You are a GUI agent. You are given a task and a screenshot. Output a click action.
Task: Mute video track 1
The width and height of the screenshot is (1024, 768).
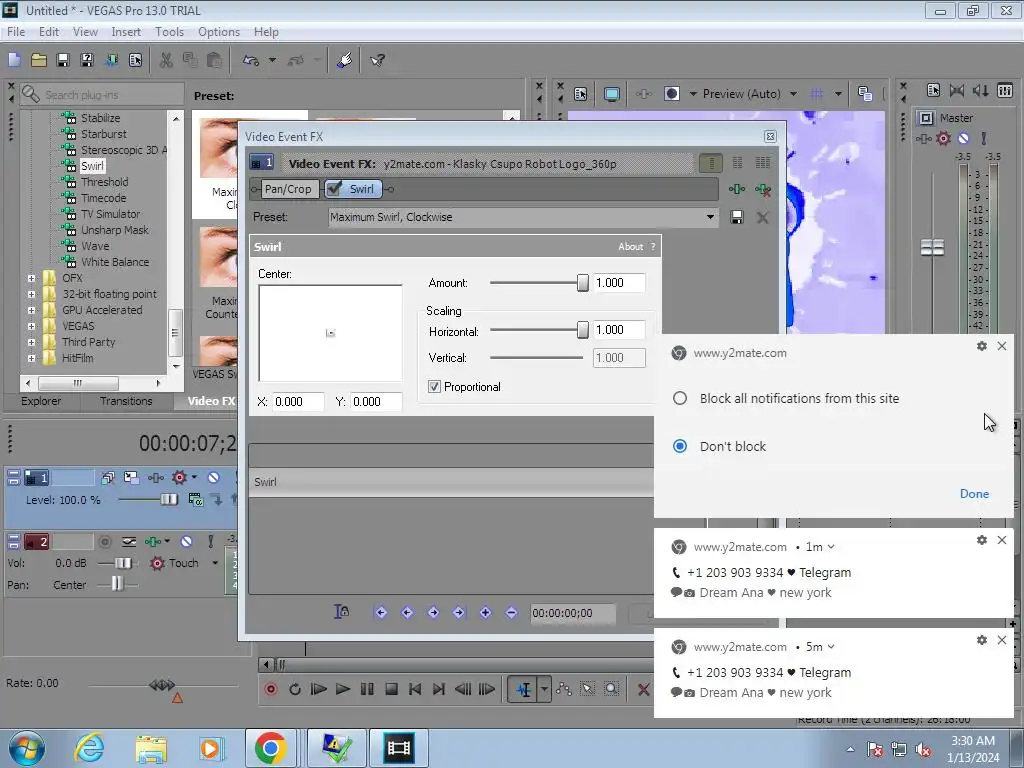tap(213, 477)
